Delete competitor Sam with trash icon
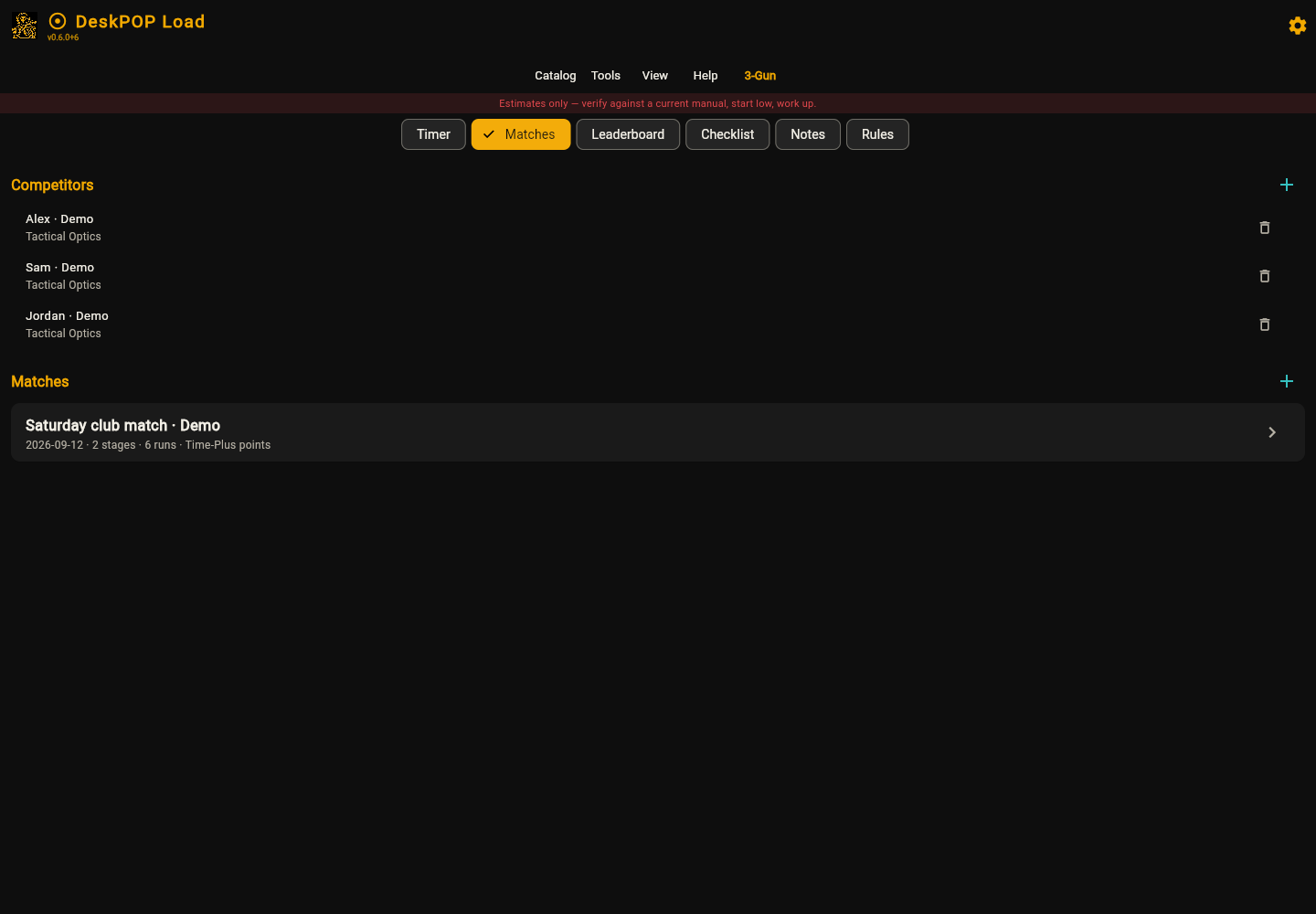Viewport: 1316px width, 914px height. click(1265, 276)
